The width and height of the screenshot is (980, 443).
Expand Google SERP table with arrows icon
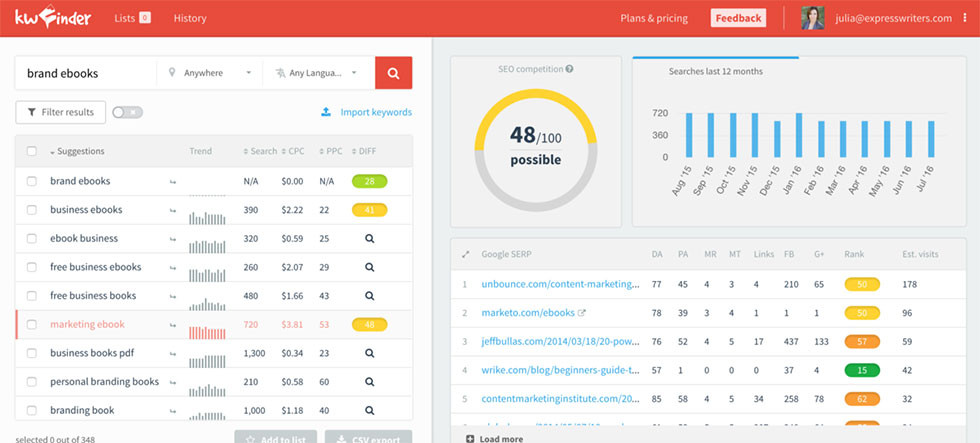click(465, 255)
